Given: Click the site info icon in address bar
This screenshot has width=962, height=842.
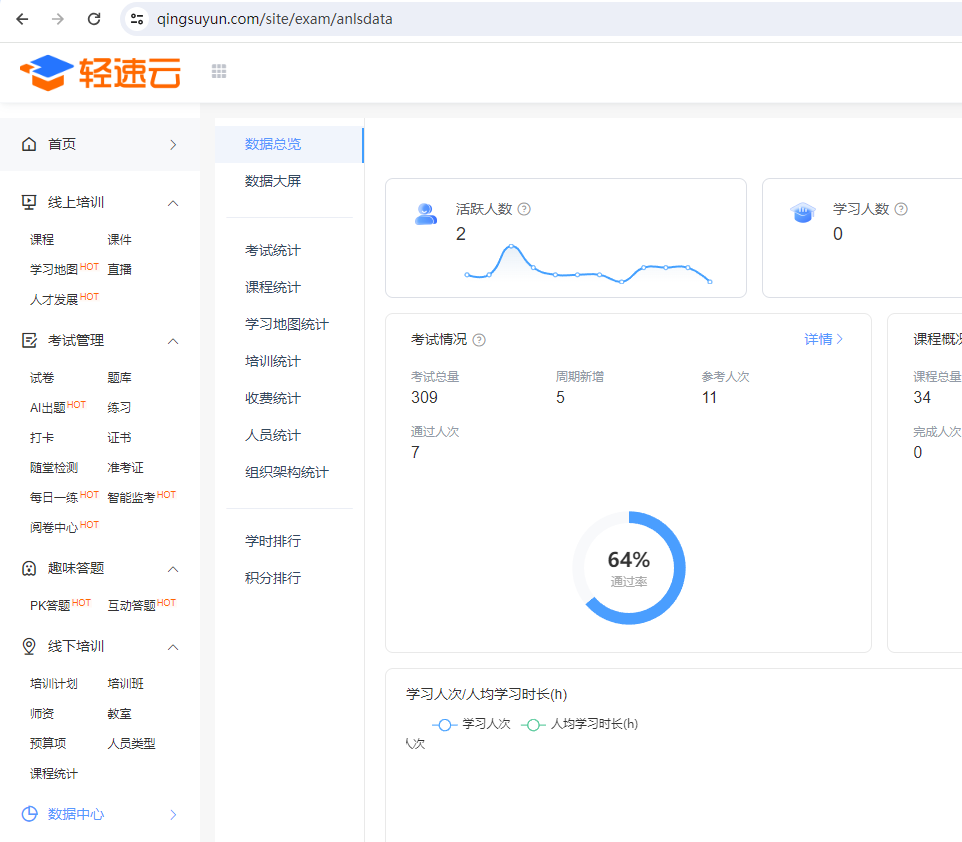Looking at the screenshot, I should click(x=138, y=19).
